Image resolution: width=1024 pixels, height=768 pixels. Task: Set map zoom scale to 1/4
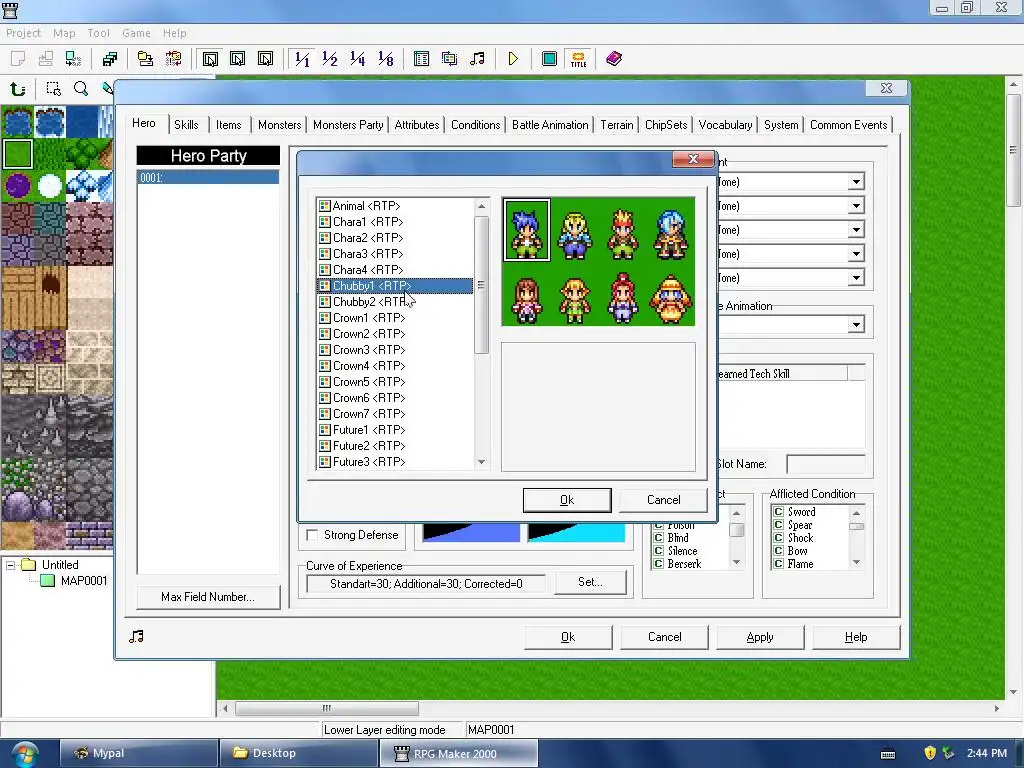coord(357,59)
